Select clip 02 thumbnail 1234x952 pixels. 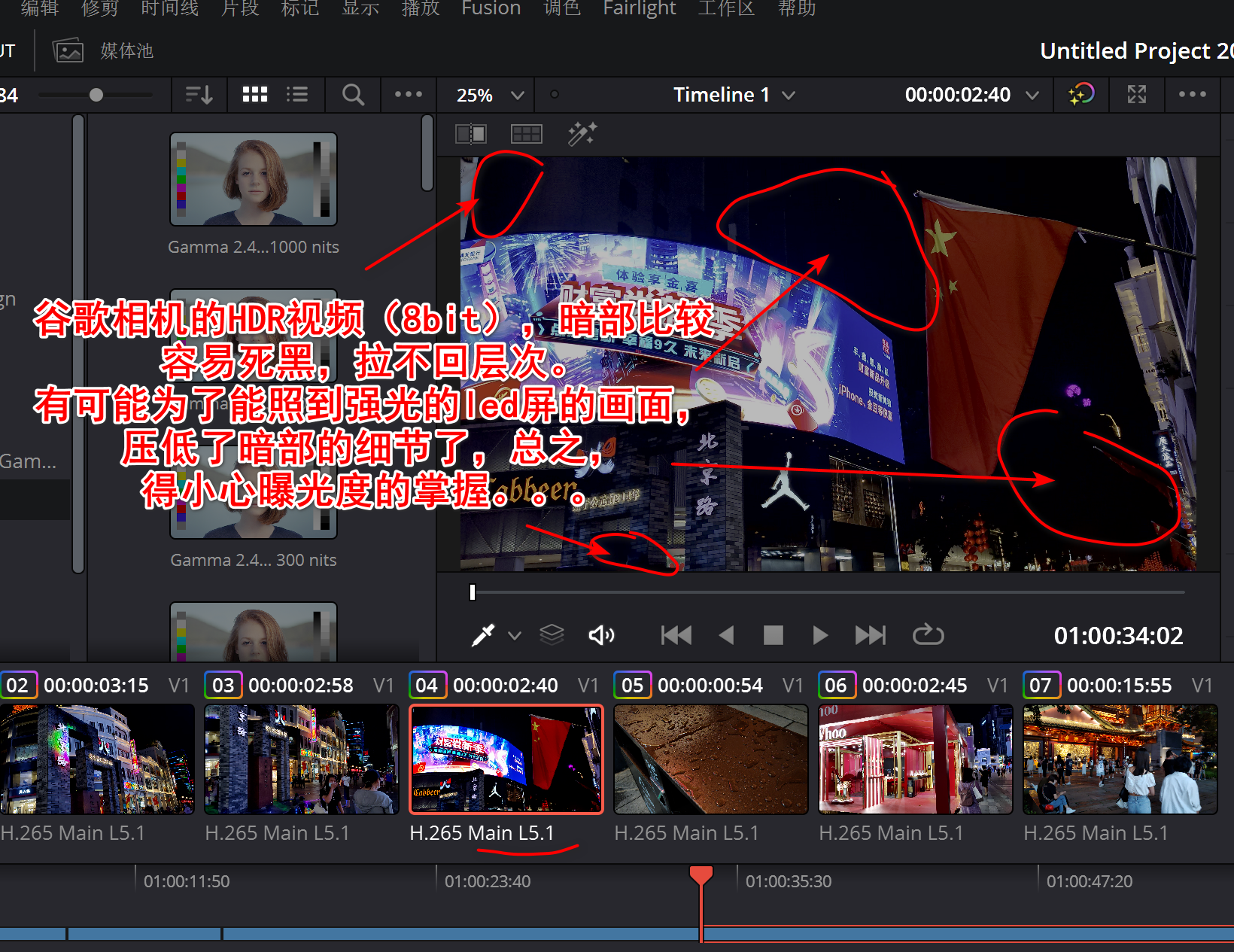click(97, 759)
